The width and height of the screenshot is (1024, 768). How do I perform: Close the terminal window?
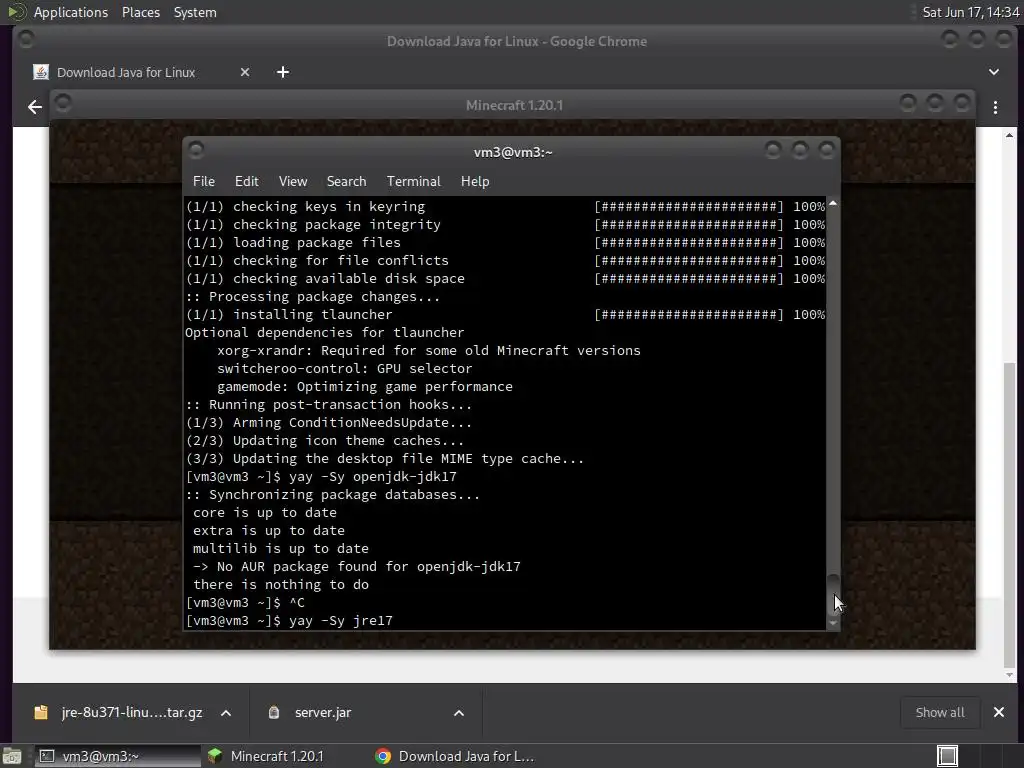point(826,151)
